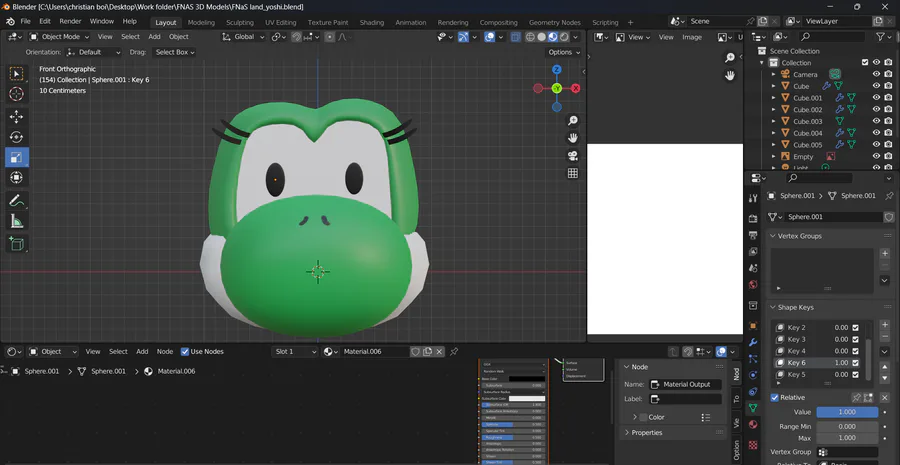The width and height of the screenshot is (900, 465).
Task: Open the Add menu in the 3D viewport header
Action: pyautogui.click(x=154, y=37)
